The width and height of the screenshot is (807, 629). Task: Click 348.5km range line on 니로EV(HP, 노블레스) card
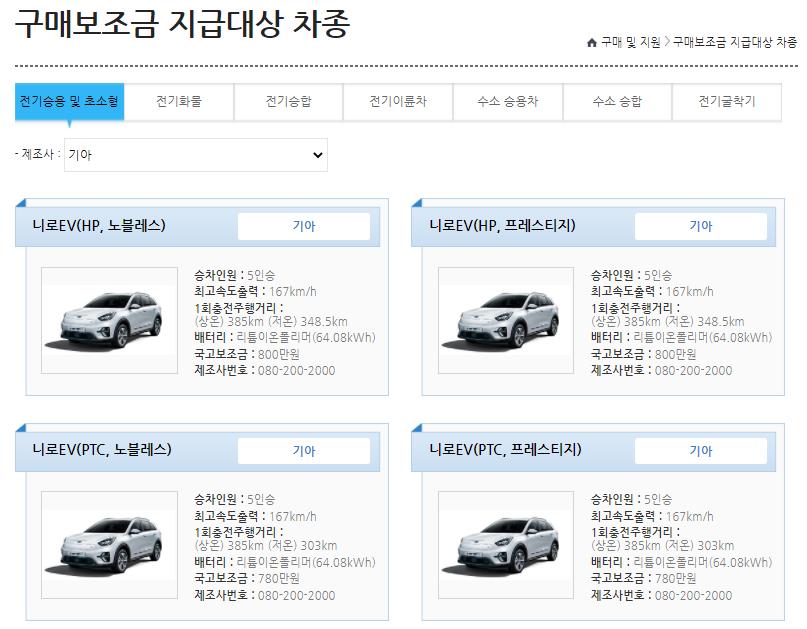[271, 322]
